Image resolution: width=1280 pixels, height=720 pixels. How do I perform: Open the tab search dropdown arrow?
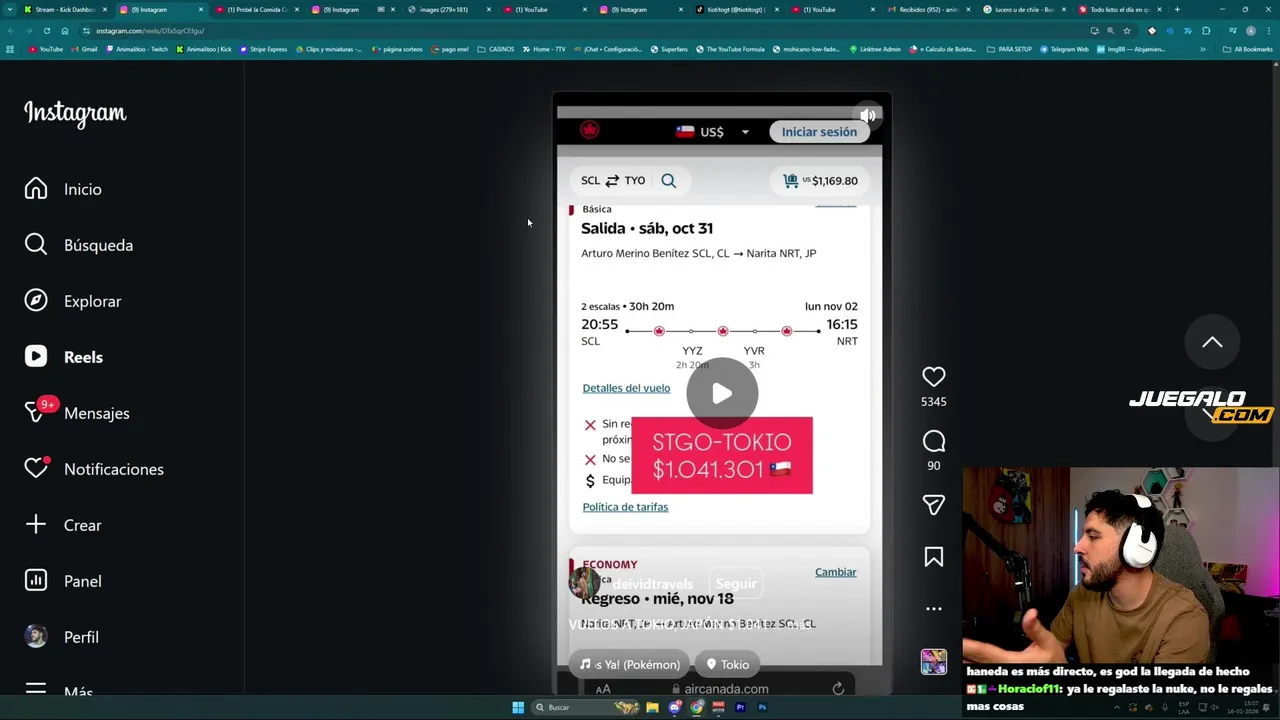pos(9,9)
